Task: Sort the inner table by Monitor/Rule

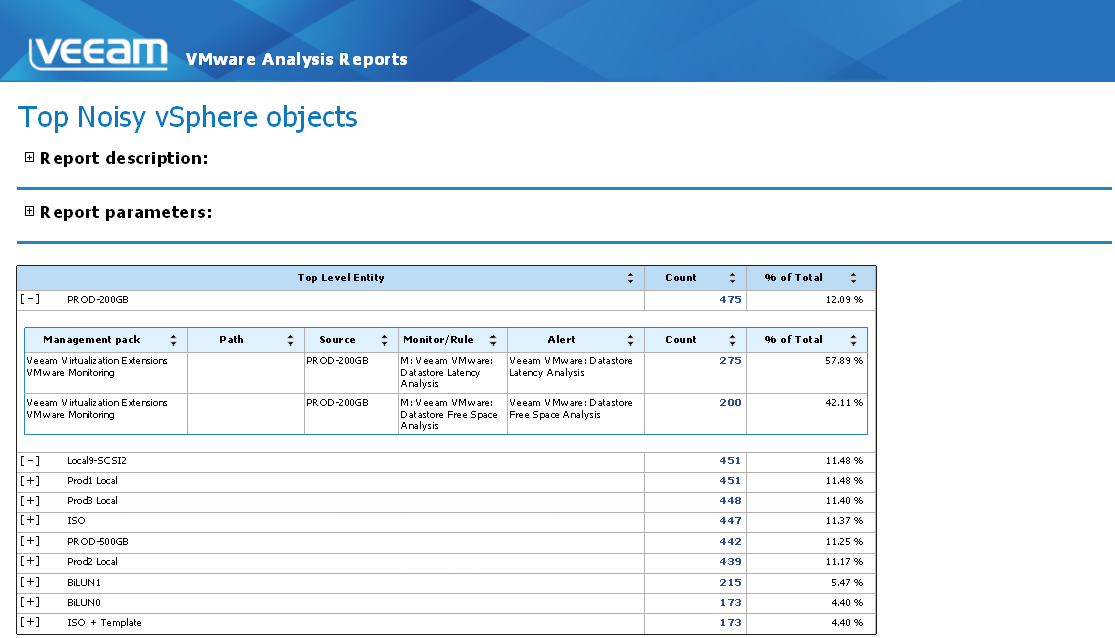Action: (x=493, y=340)
